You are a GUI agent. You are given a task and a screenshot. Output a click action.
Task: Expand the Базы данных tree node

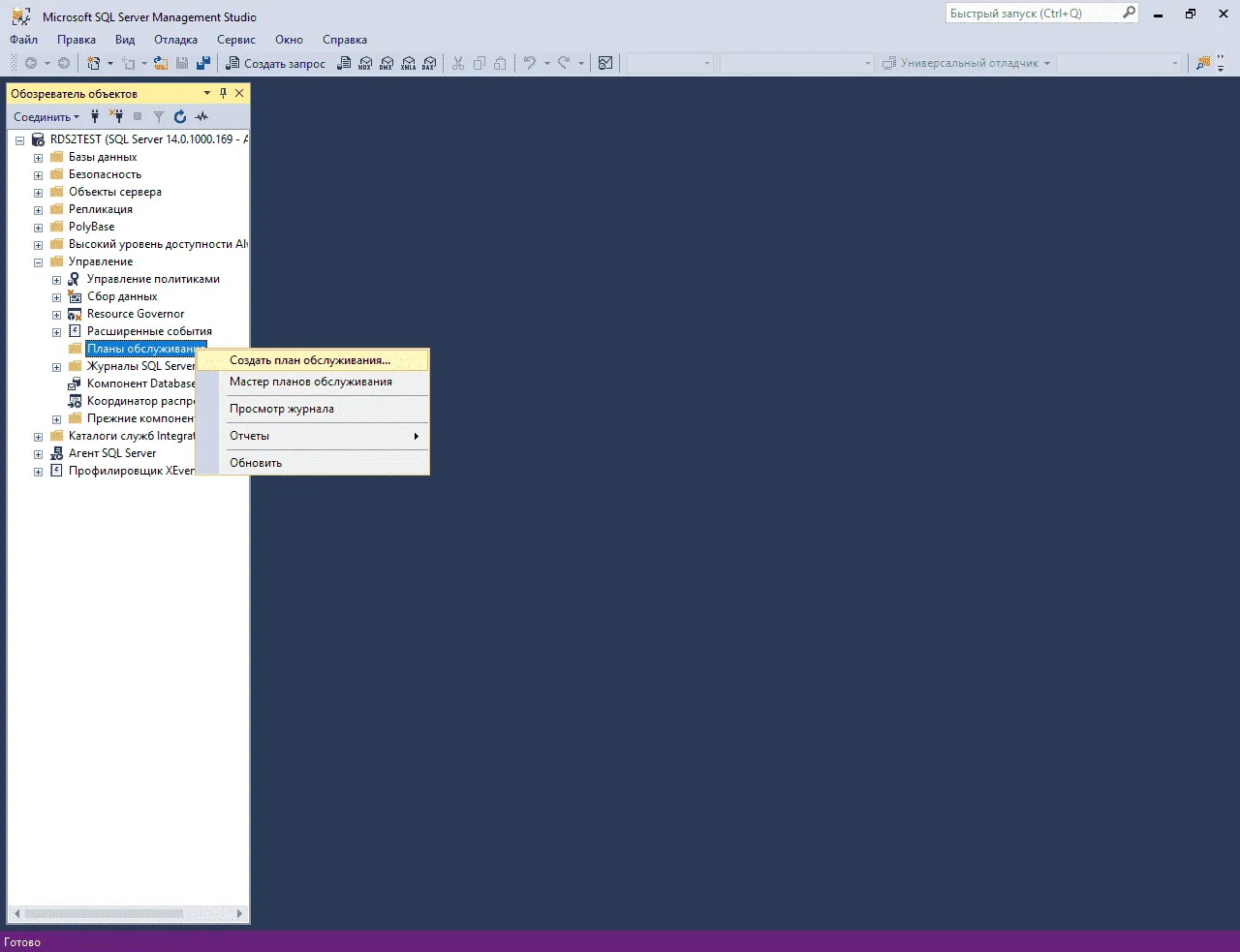pyautogui.click(x=38, y=158)
